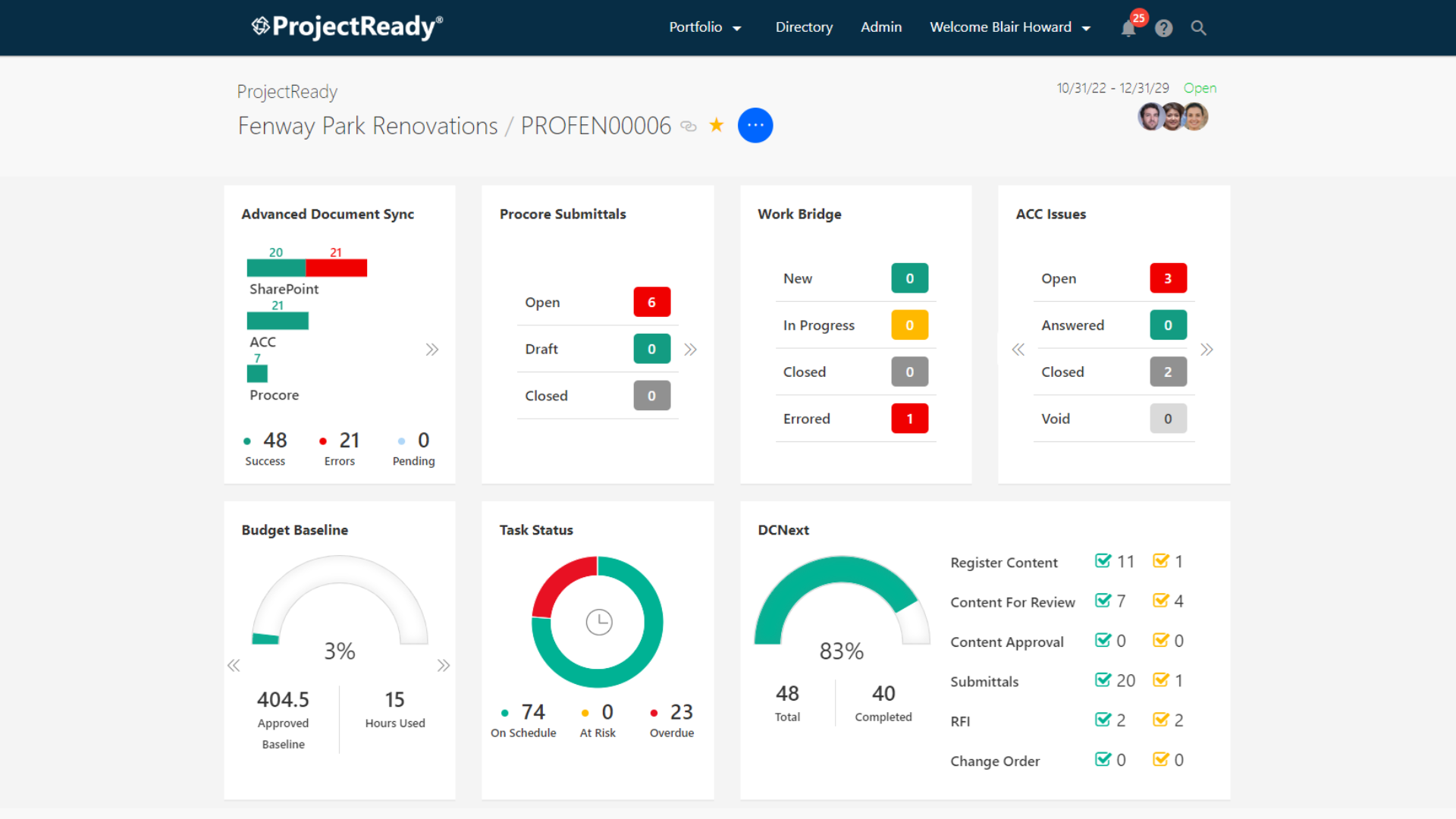Click next arrows on Advanced Document Sync card
Screen dimensions: 1456x819
(431, 350)
